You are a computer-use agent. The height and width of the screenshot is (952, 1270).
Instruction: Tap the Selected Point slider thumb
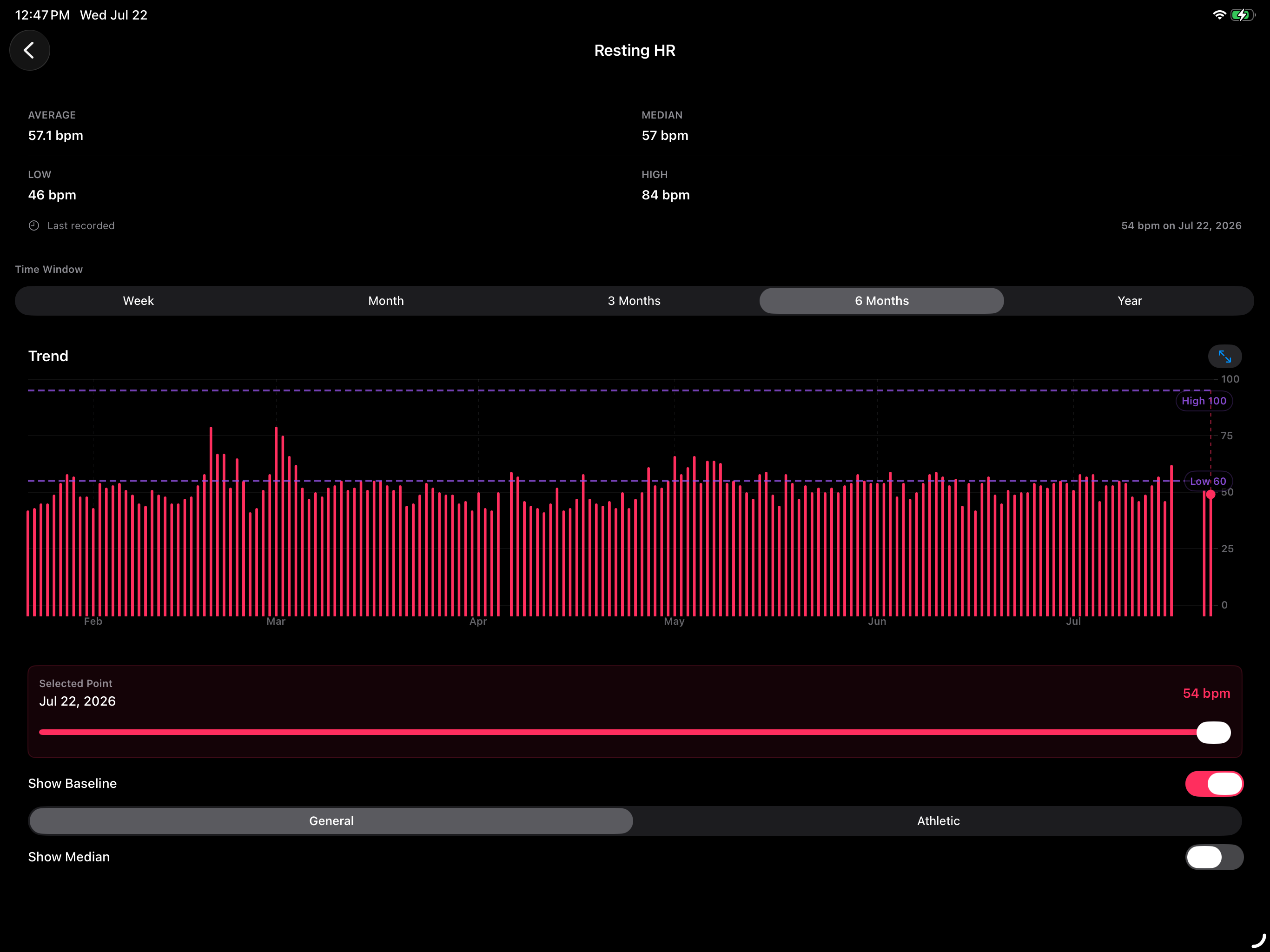click(x=1213, y=733)
